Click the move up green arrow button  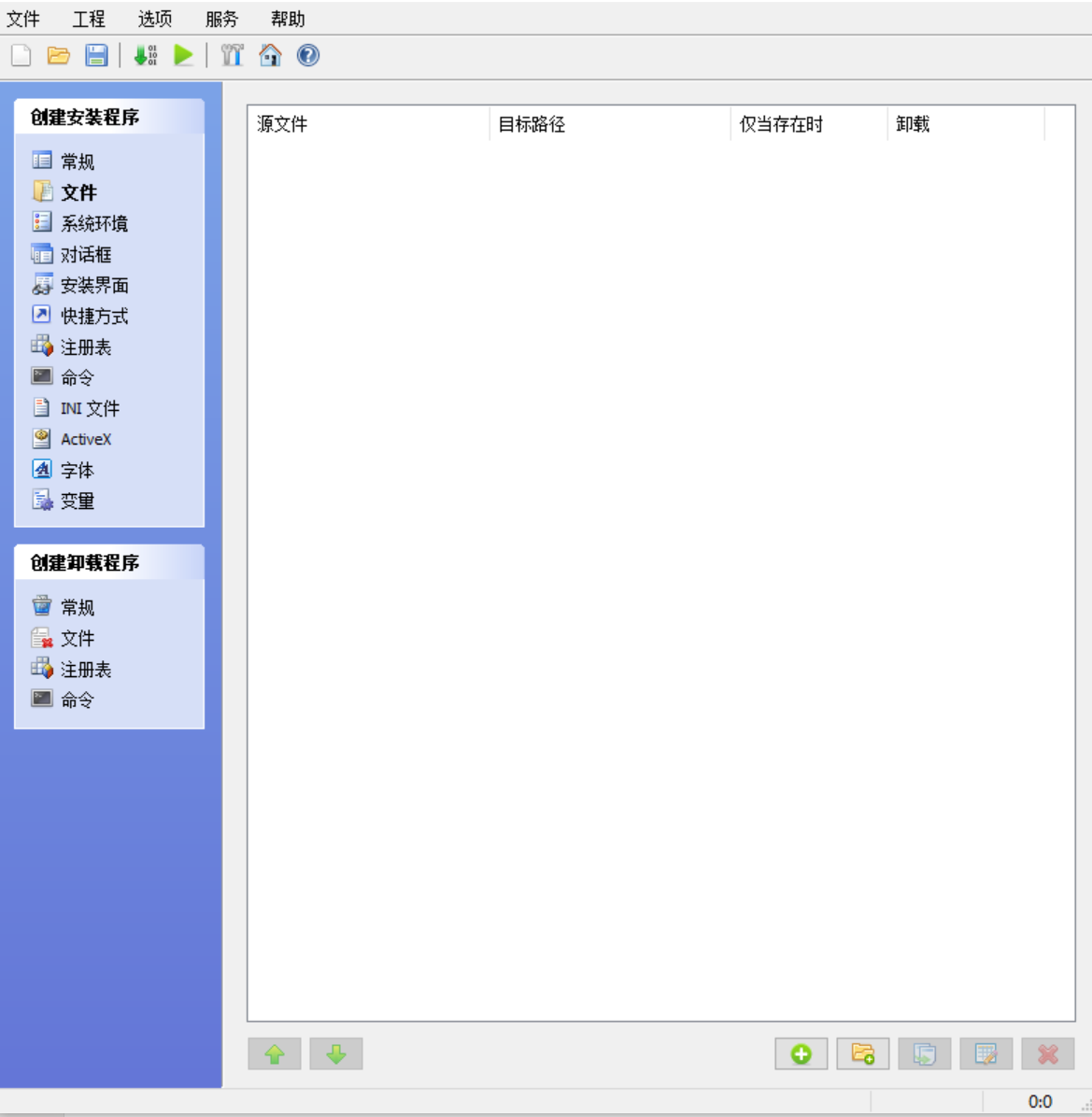coord(275,1053)
